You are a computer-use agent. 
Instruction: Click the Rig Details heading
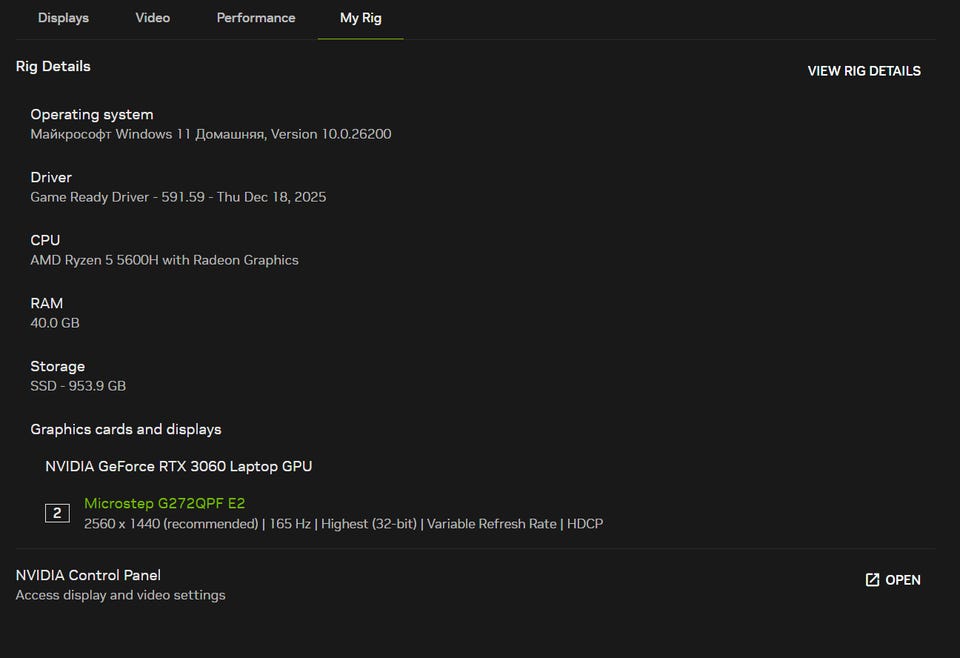tap(53, 66)
